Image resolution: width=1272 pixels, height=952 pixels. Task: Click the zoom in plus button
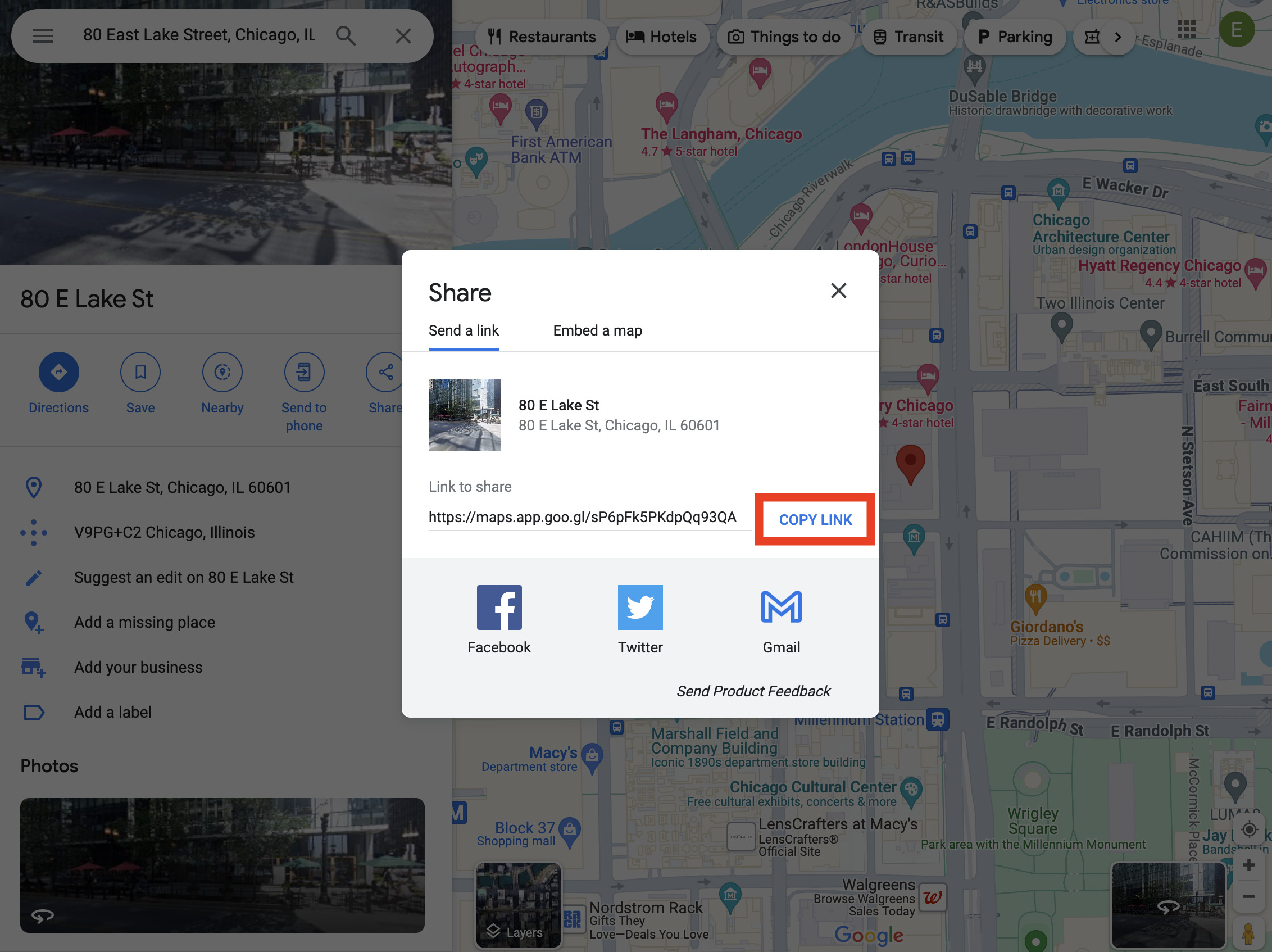pos(1248,865)
